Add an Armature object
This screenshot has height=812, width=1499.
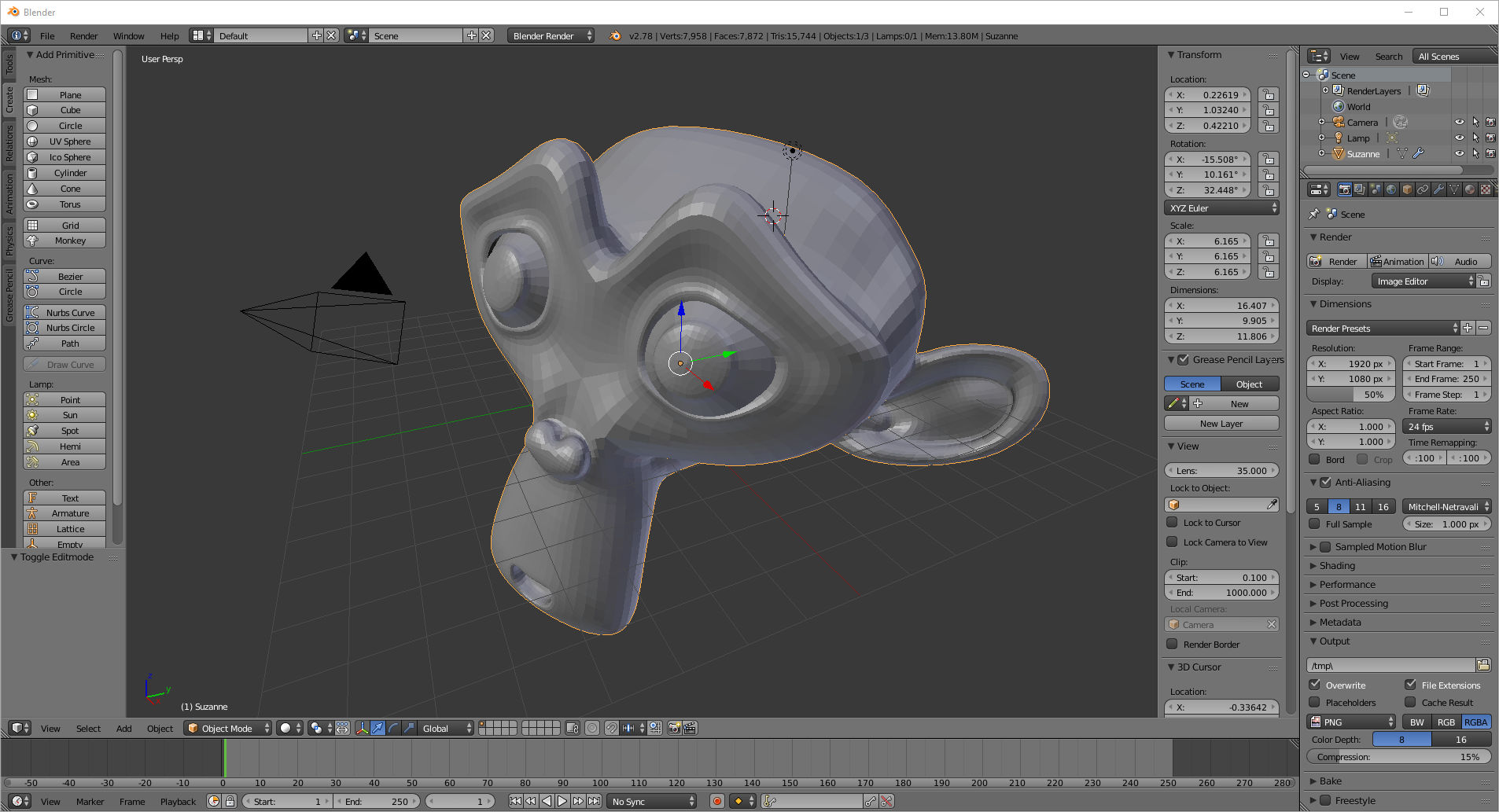(64, 513)
